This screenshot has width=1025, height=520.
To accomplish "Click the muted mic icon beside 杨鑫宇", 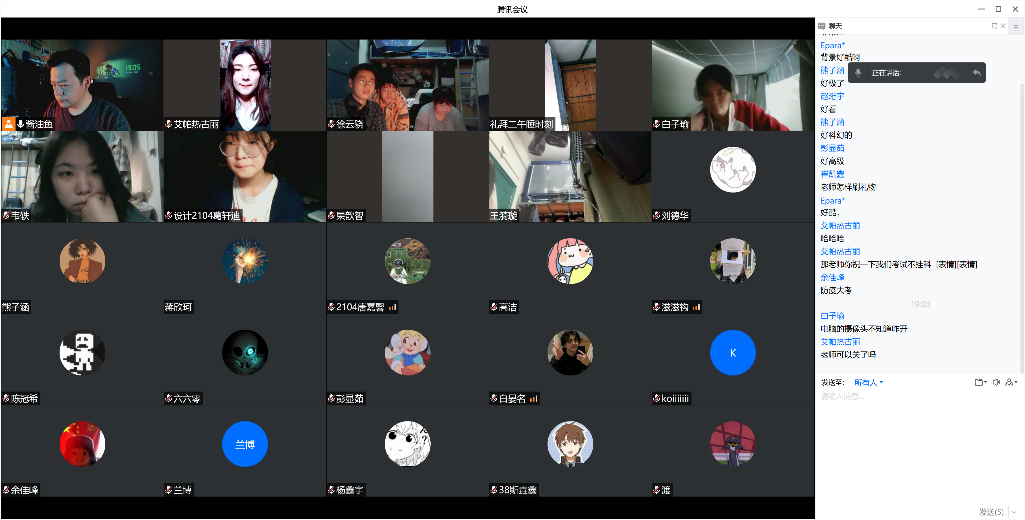I will point(332,490).
